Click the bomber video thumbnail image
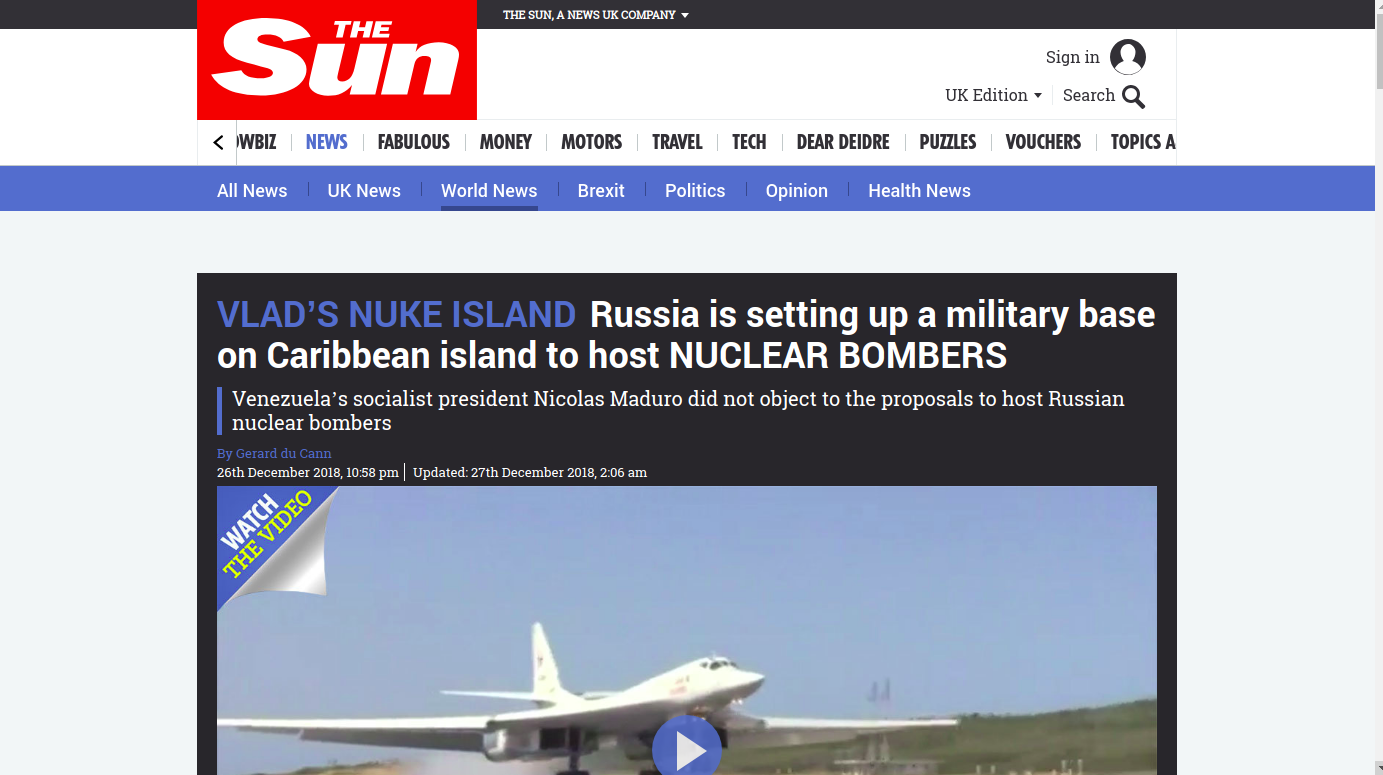Image resolution: width=1383 pixels, height=775 pixels. (x=687, y=631)
